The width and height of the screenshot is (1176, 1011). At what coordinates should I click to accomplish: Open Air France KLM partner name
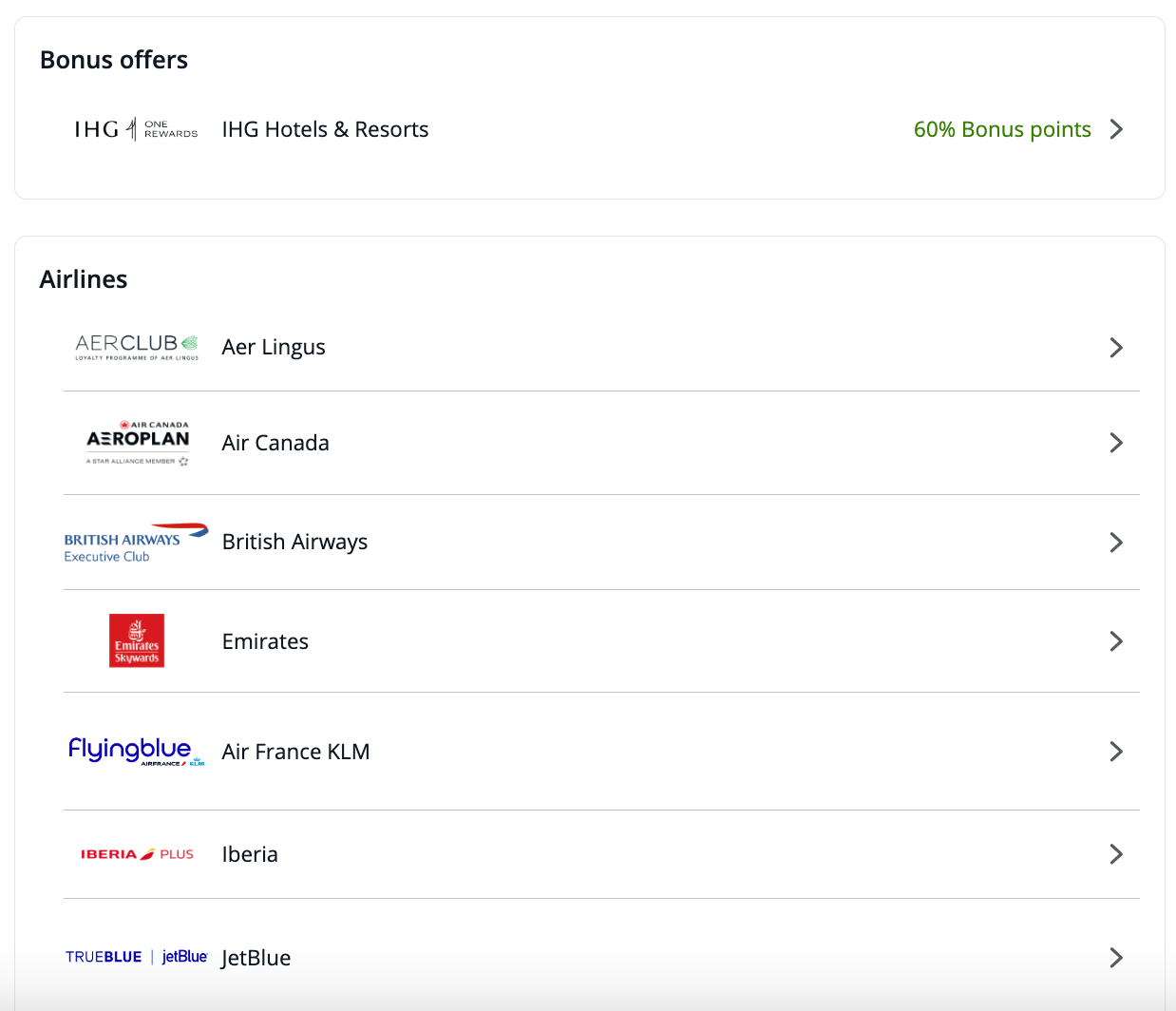click(295, 752)
